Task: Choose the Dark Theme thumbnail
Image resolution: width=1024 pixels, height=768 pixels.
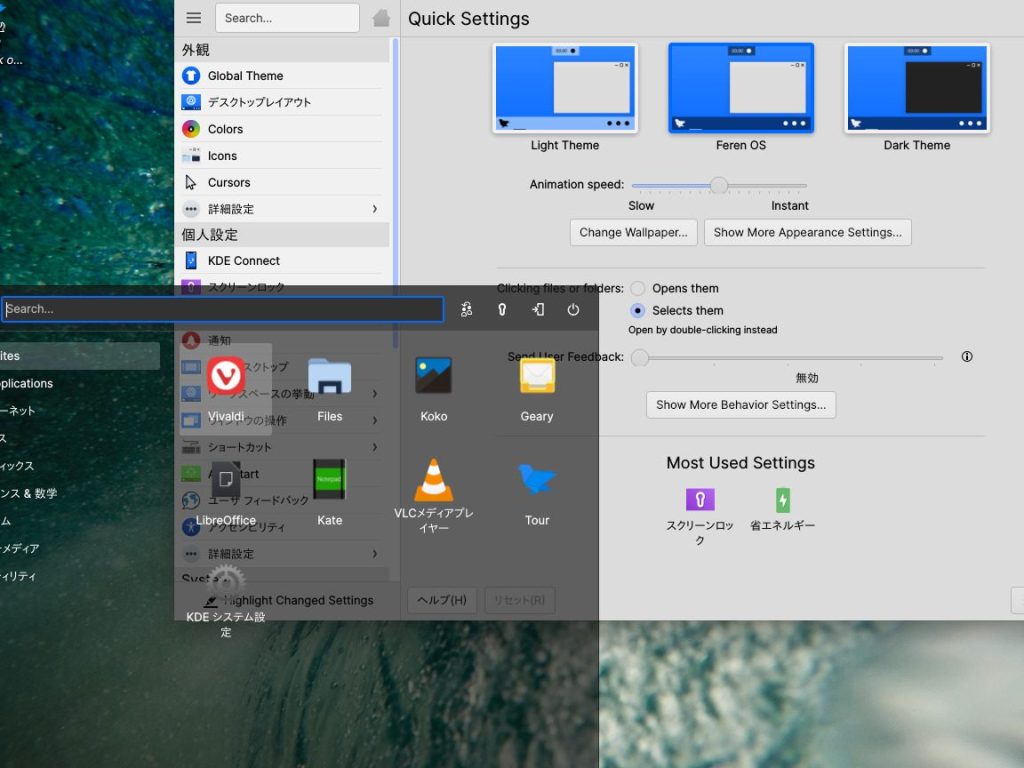Action: coord(917,88)
